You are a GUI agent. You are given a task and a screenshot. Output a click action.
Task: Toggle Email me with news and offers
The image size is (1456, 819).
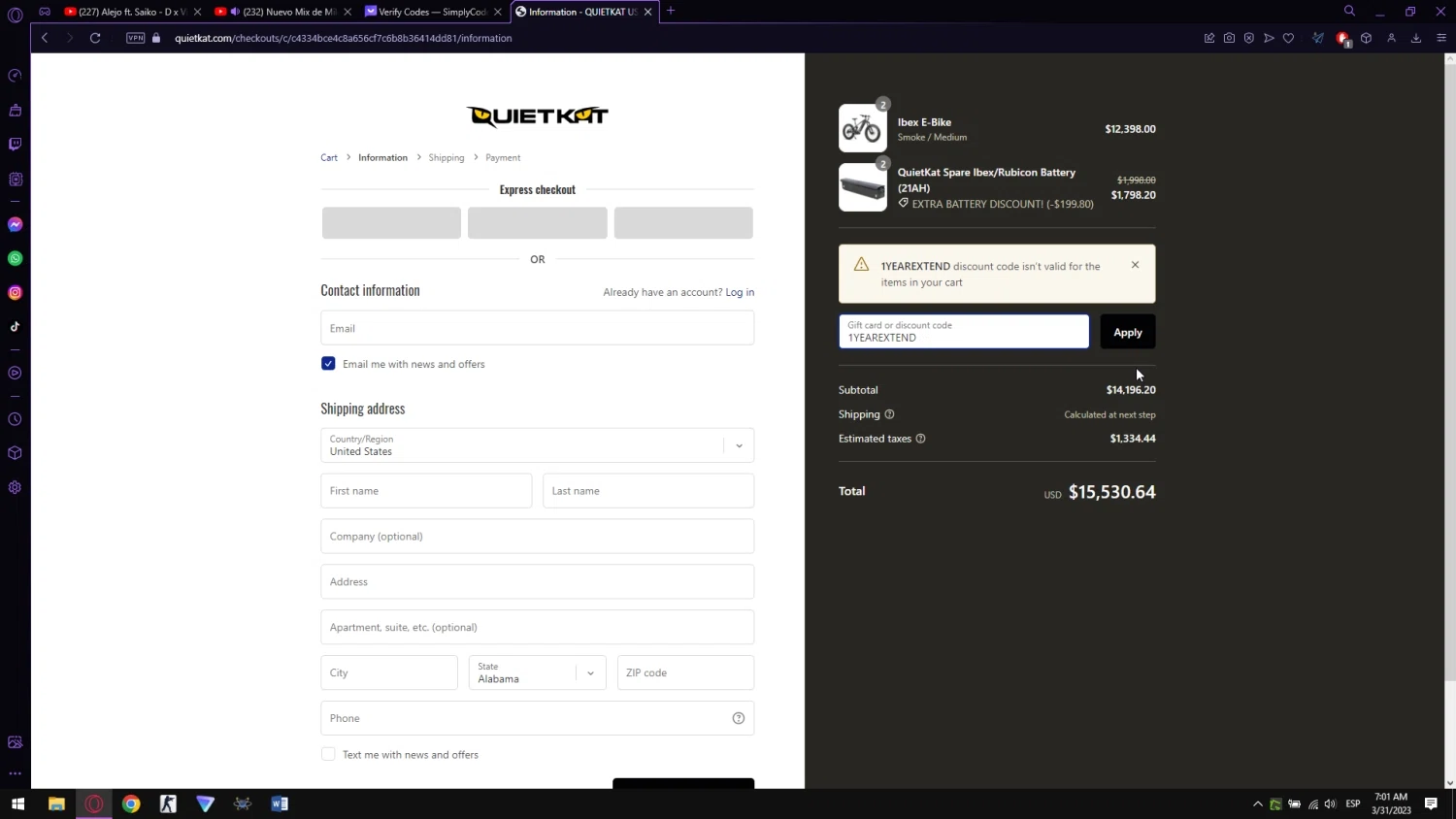(328, 363)
